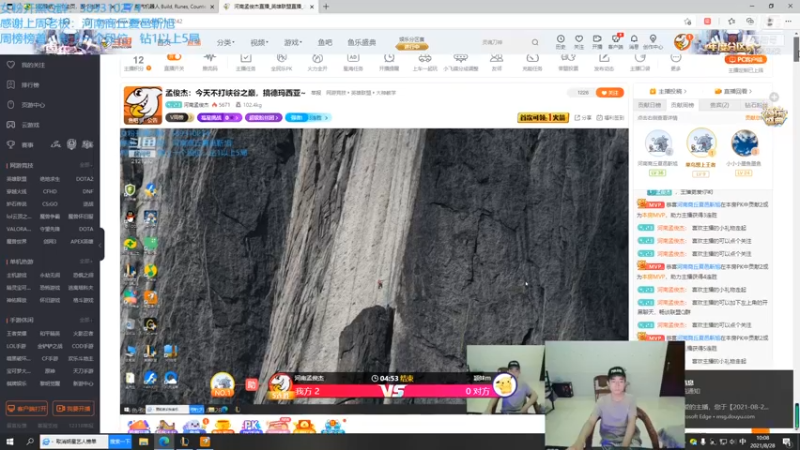
Task: Switch to the diamond fans tab
Action: (x=755, y=105)
